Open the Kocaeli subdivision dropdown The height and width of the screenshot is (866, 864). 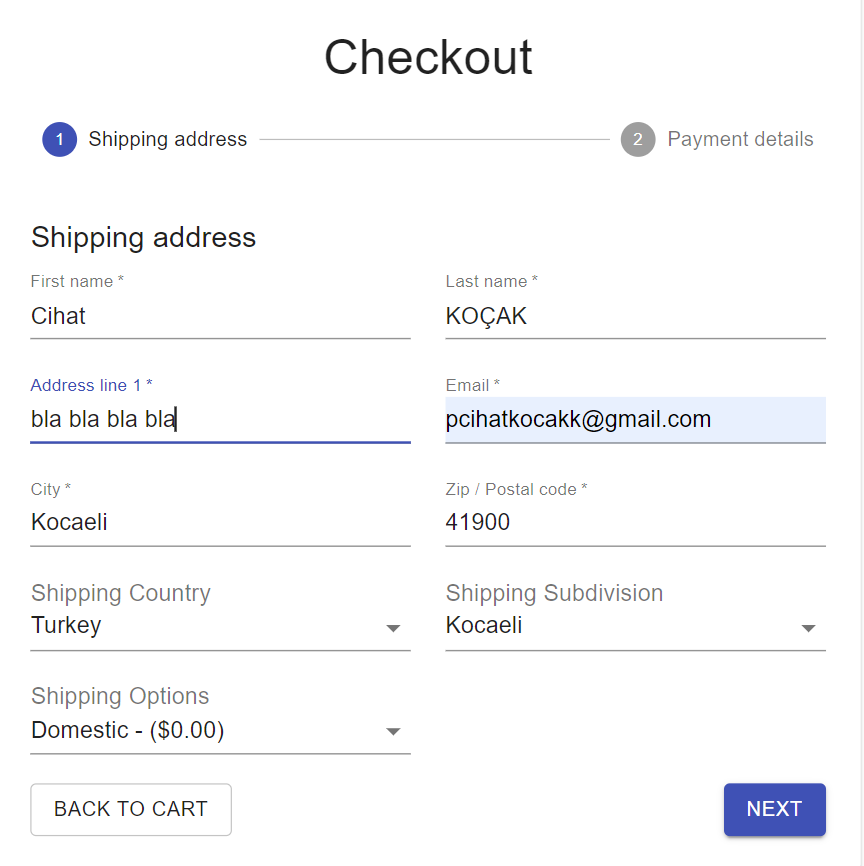(x=635, y=626)
